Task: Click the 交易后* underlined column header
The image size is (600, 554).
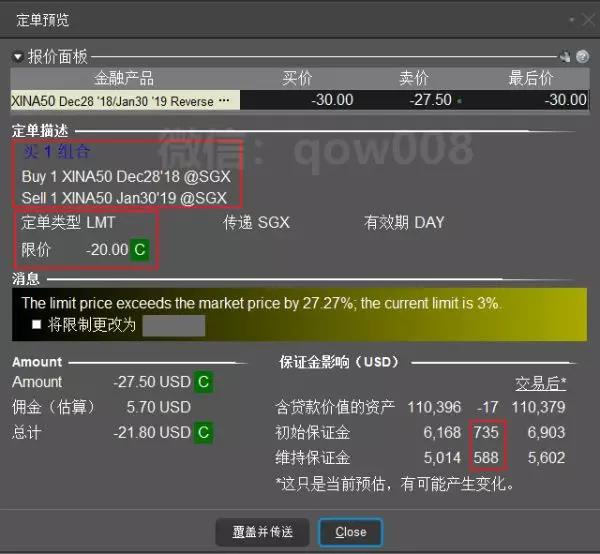Action: [x=540, y=383]
